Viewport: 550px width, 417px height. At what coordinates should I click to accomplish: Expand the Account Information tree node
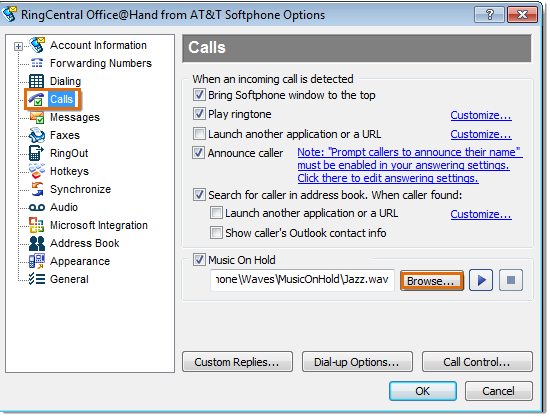[x=18, y=46]
